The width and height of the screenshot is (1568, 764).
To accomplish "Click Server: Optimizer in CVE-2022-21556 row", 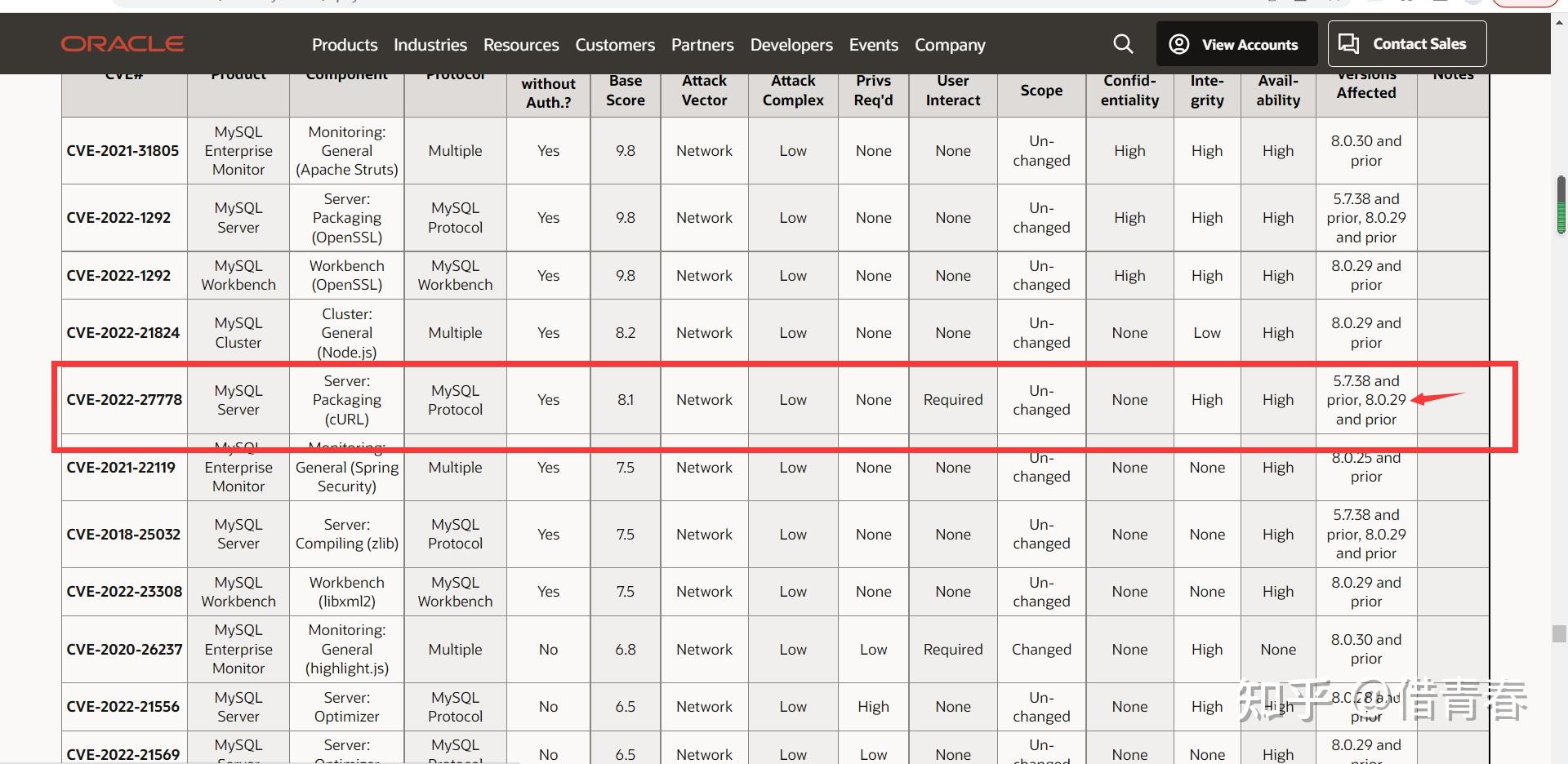I will 347,707.
